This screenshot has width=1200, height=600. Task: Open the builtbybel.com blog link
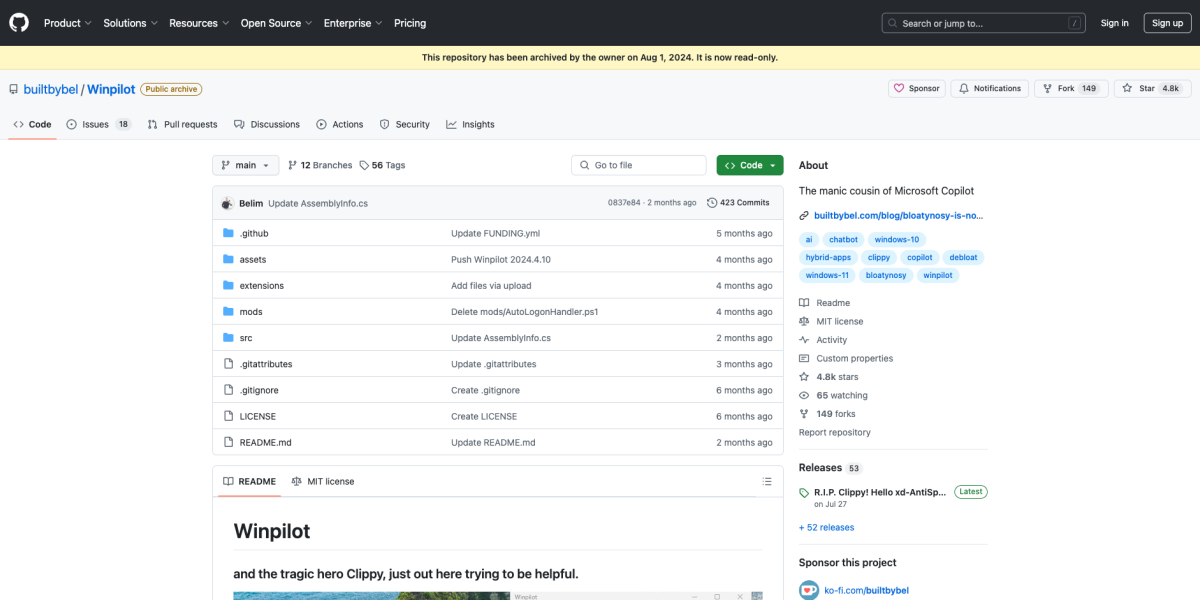click(x=898, y=215)
